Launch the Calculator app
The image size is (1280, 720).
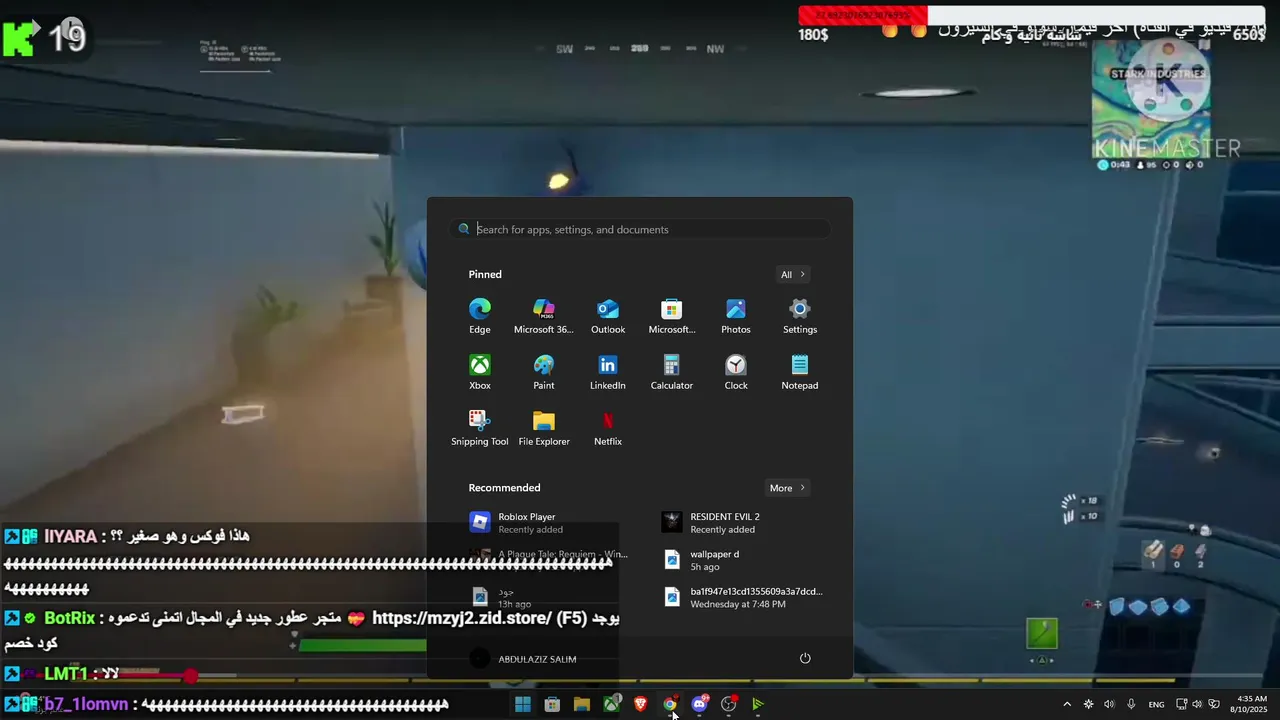672,372
